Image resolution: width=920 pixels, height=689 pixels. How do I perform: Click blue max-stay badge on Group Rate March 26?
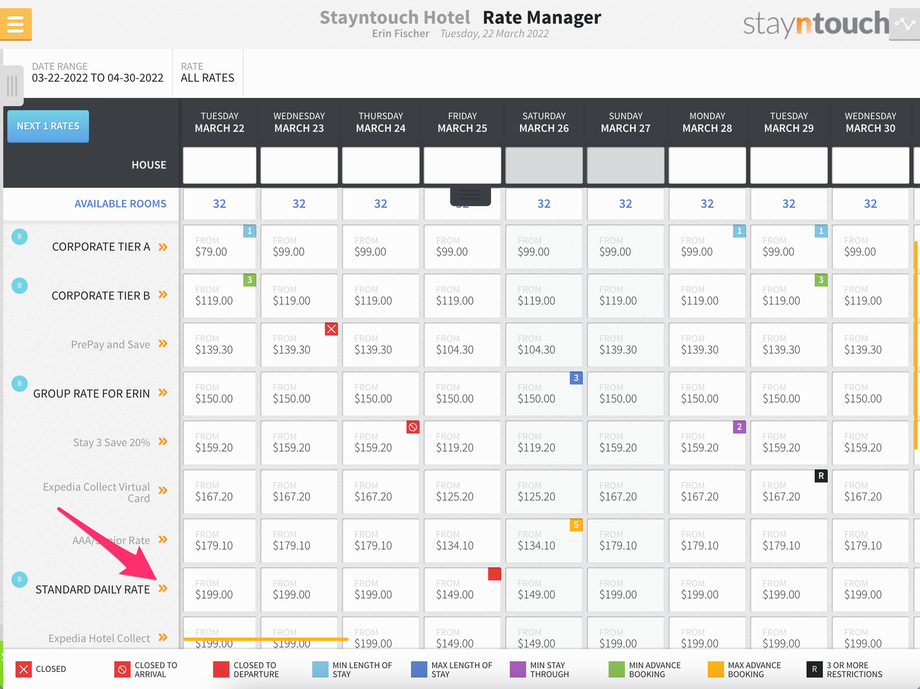pos(576,378)
